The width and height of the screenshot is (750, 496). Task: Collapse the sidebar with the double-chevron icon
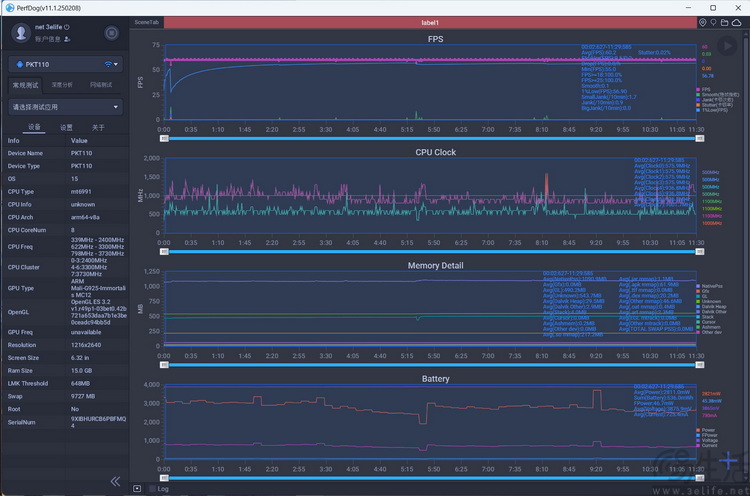(x=115, y=481)
